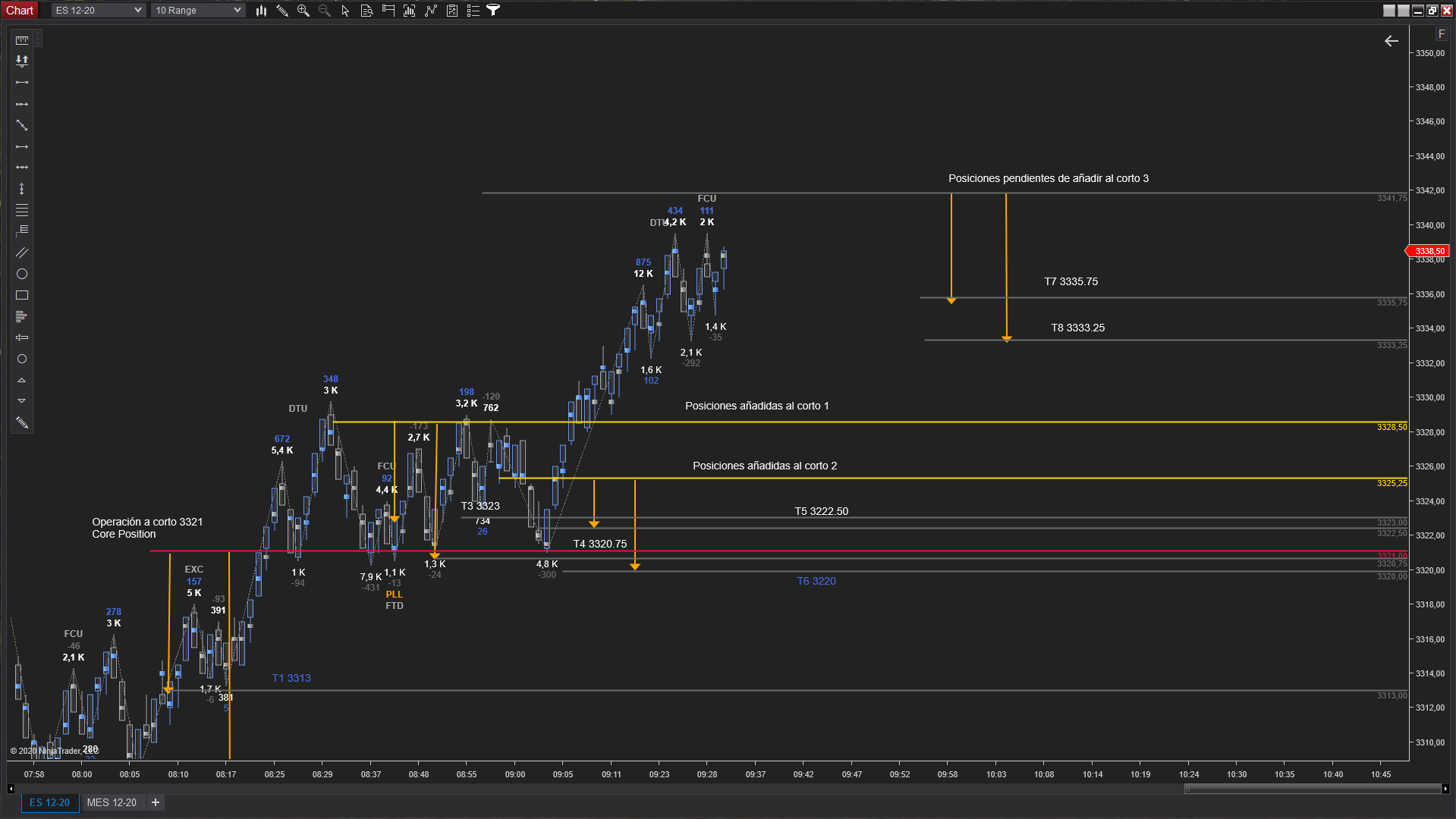Click the horizontal scrollbar thumb at bottom

[1313, 789]
